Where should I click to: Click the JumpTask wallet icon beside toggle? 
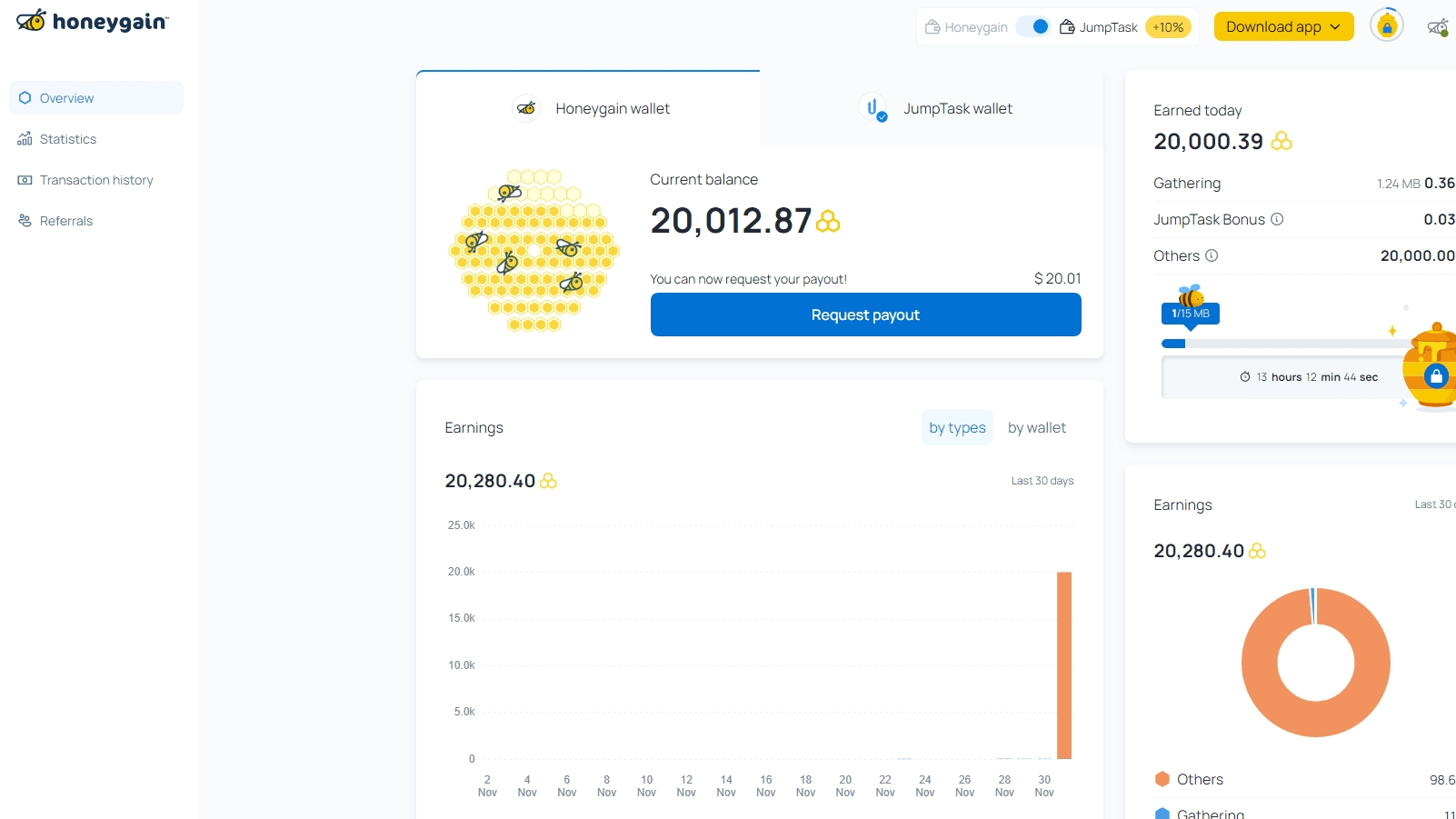pos(1068,27)
